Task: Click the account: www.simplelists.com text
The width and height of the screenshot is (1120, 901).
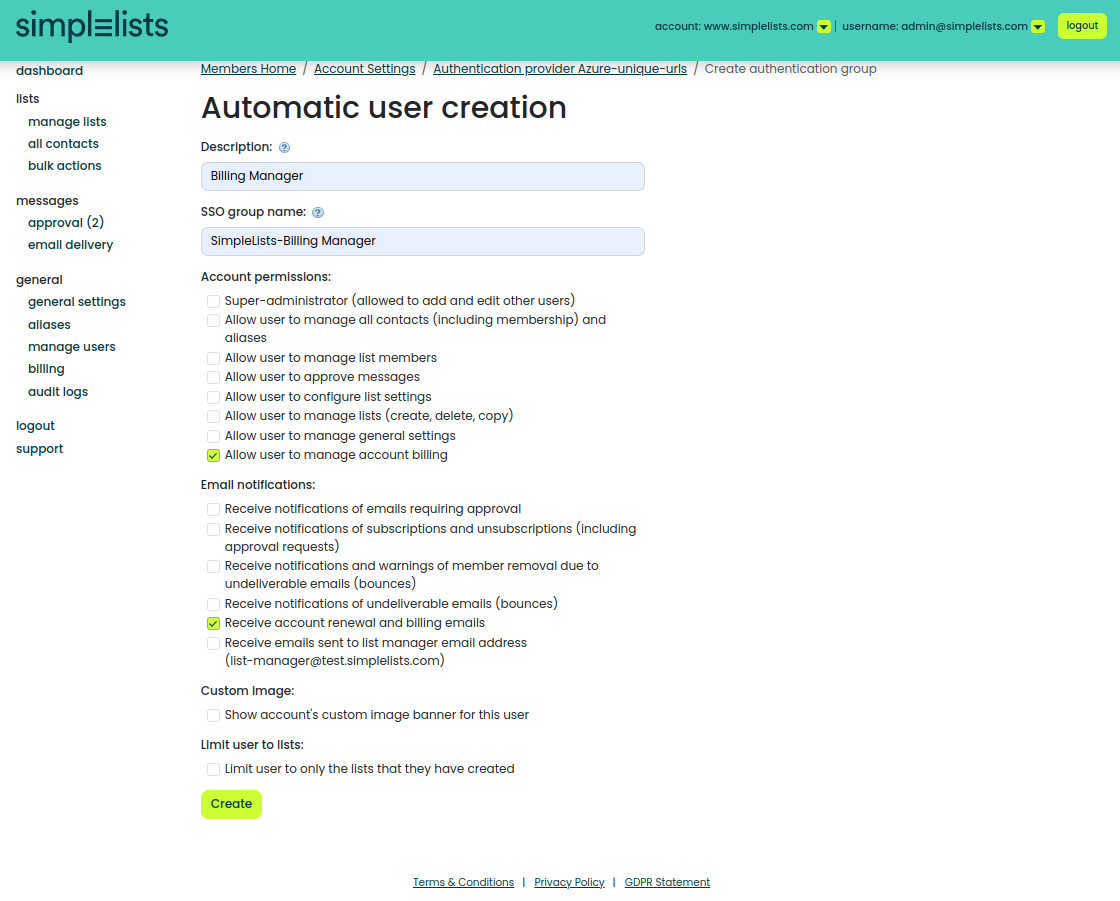Action: [734, 26]
